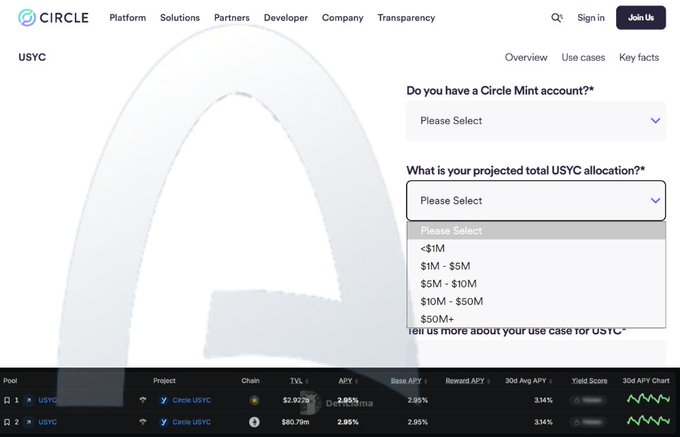Click the $80.79m TVL value
The width and height of the screenshot is (680, 437).
pyautogui.click(x=295, y=422)
